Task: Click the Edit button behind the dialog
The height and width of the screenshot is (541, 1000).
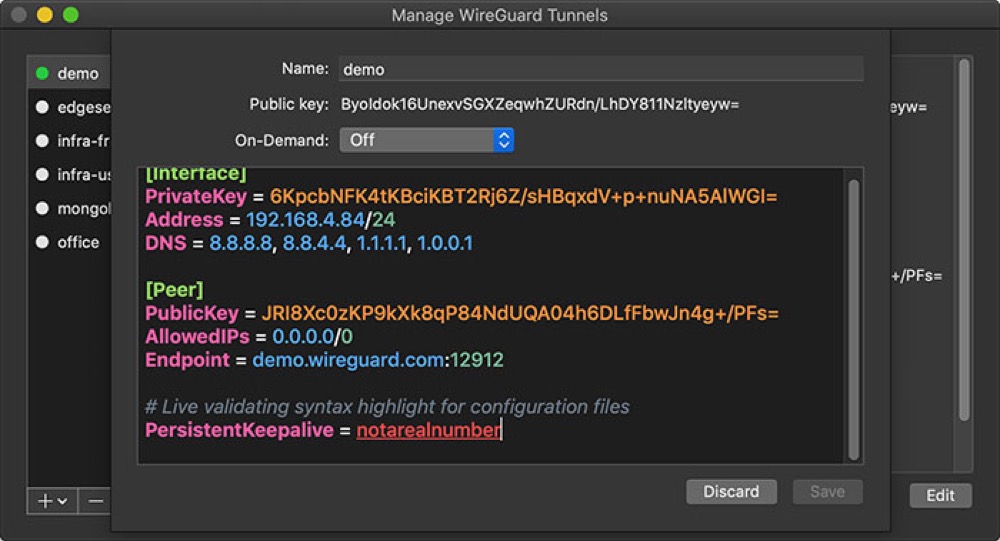Action: tap(940, 496)
